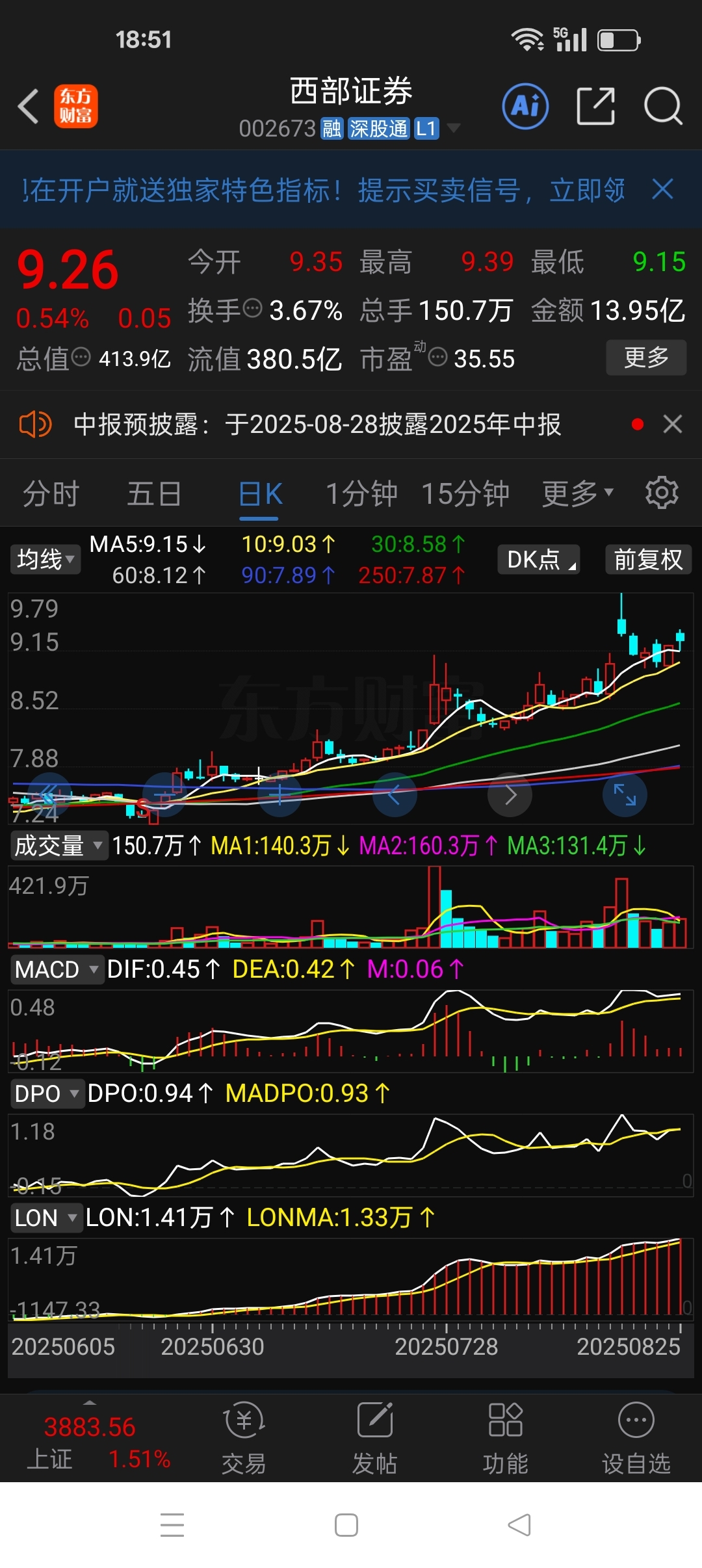Expand the stock code 002673 dropdown arrow
Viewport: 702px width, 1568px height.
click(x=454, y=128)
